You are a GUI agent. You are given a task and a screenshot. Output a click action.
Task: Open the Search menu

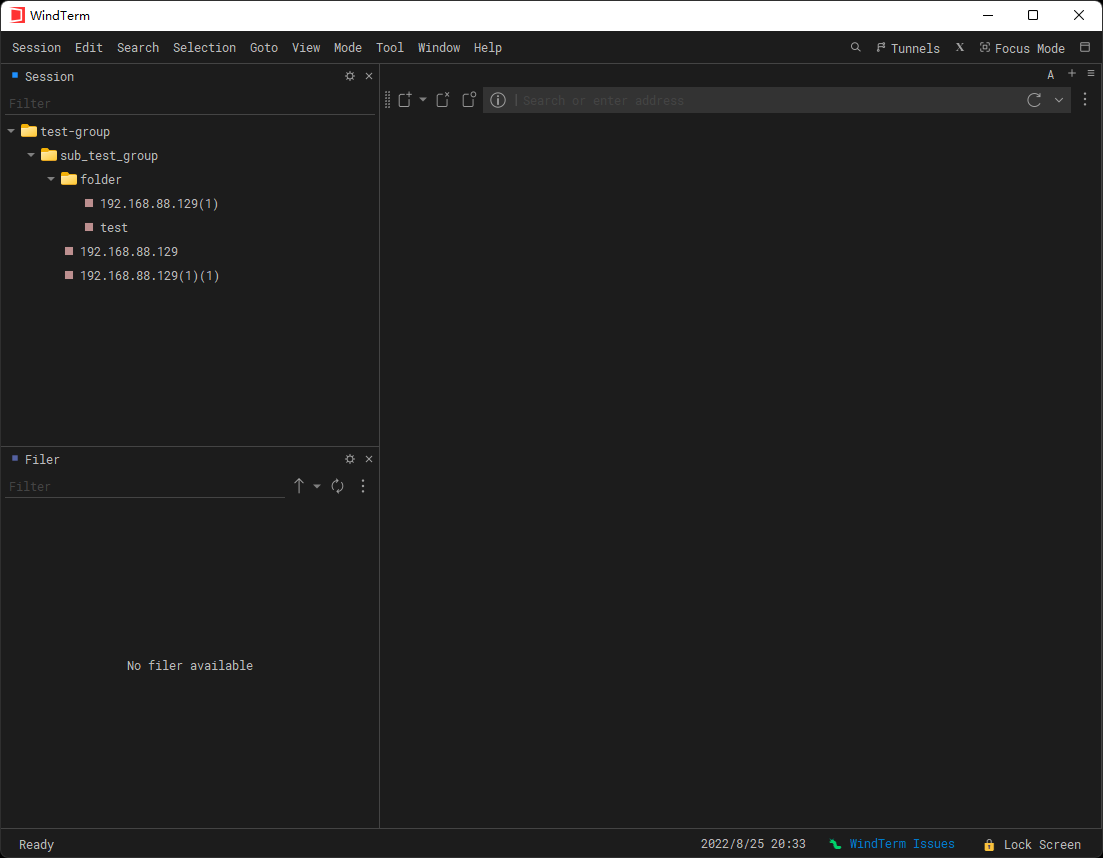[138, 48]
